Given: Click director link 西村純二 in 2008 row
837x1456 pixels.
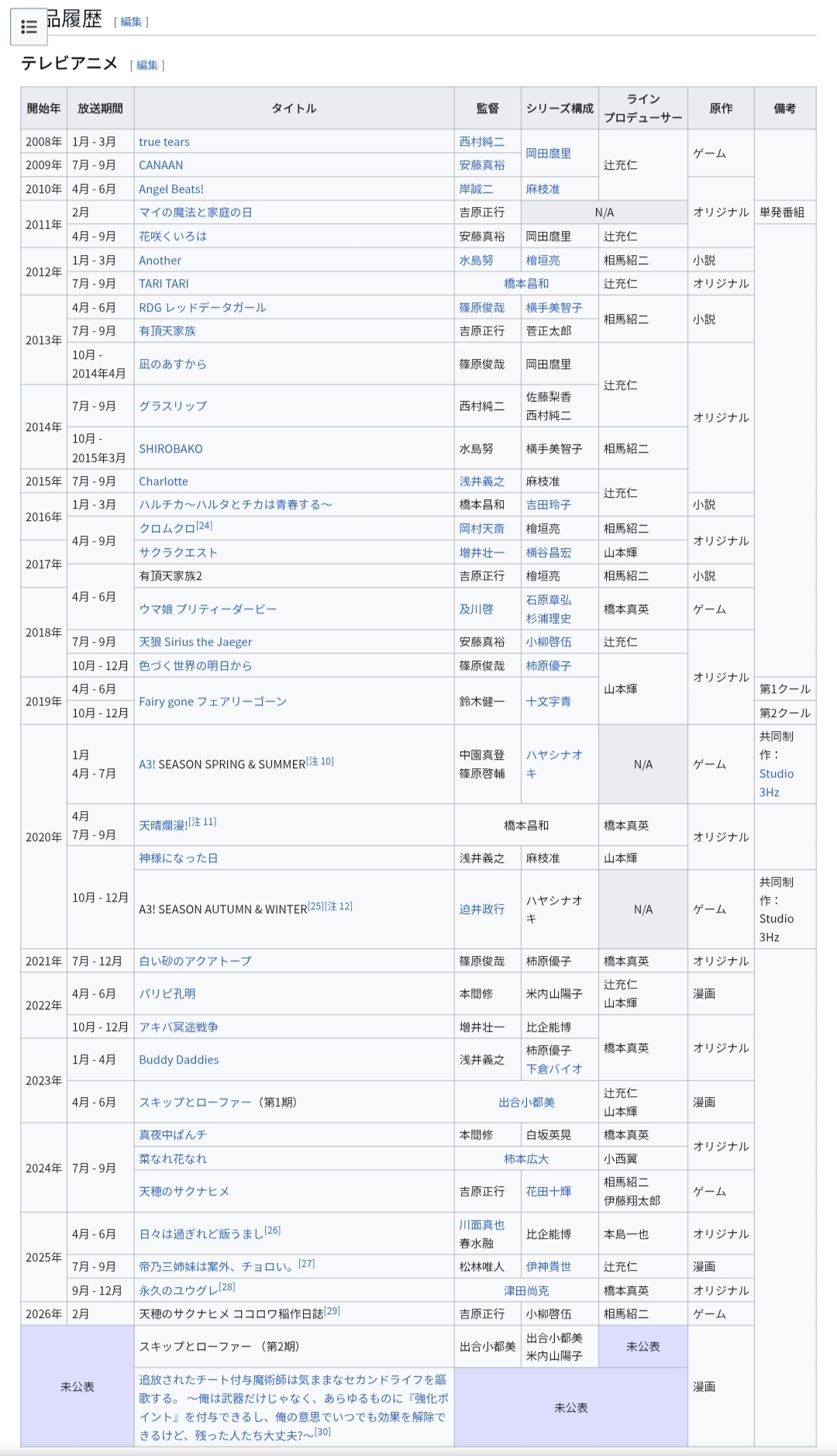Looking at the screenshot, I should coord(481,142).
